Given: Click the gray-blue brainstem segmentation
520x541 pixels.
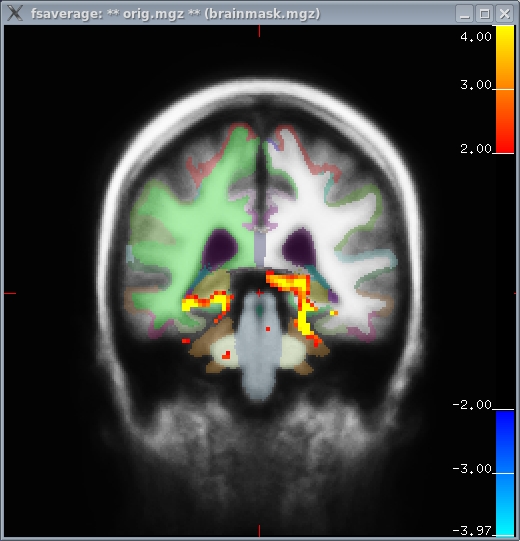Looking at the screenshot, I should (x=258, y=345).
